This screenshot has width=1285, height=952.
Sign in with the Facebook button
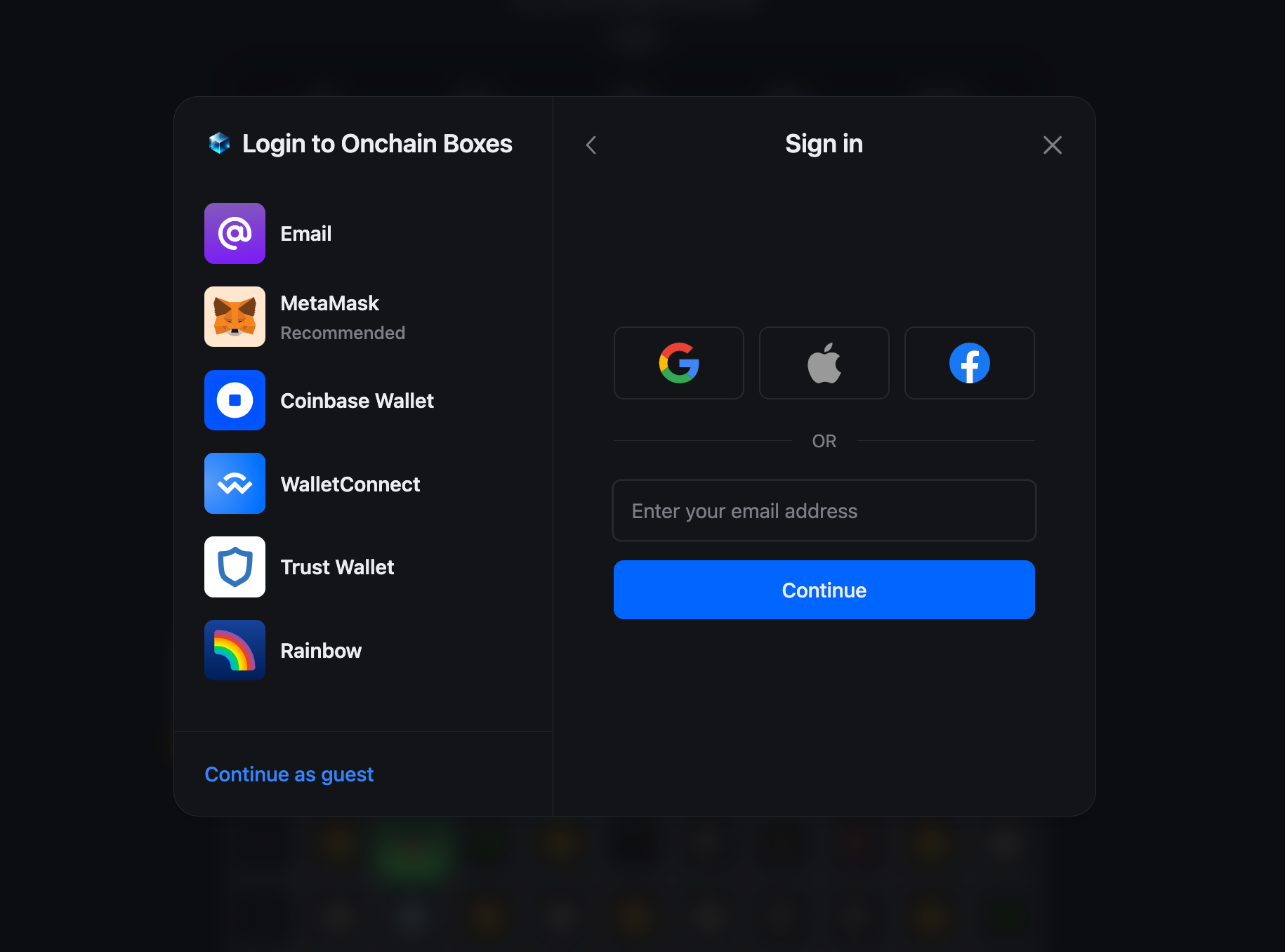(x=970, y=363)
